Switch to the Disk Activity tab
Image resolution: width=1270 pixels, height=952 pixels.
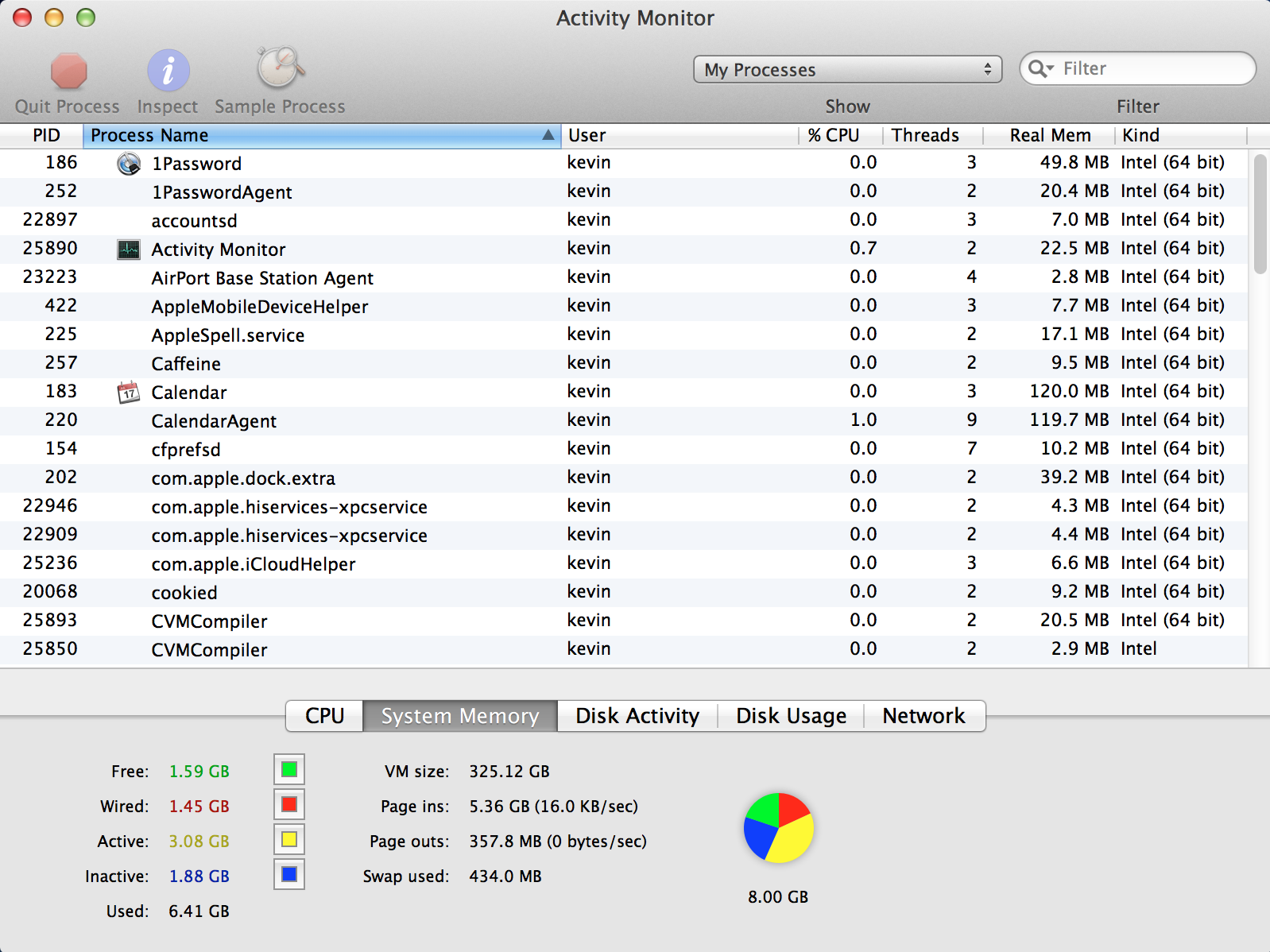click(637, 716)
